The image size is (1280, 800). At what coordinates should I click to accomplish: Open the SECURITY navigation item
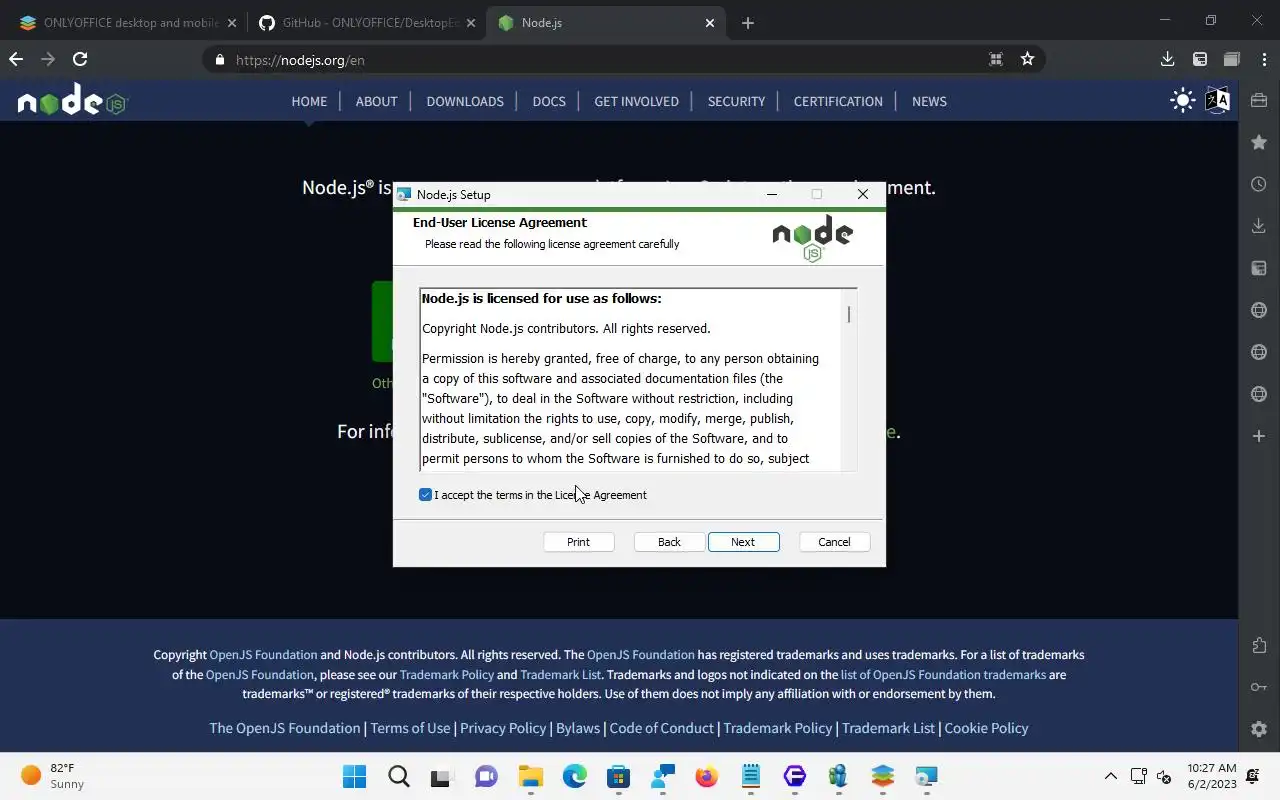point(736,101)
